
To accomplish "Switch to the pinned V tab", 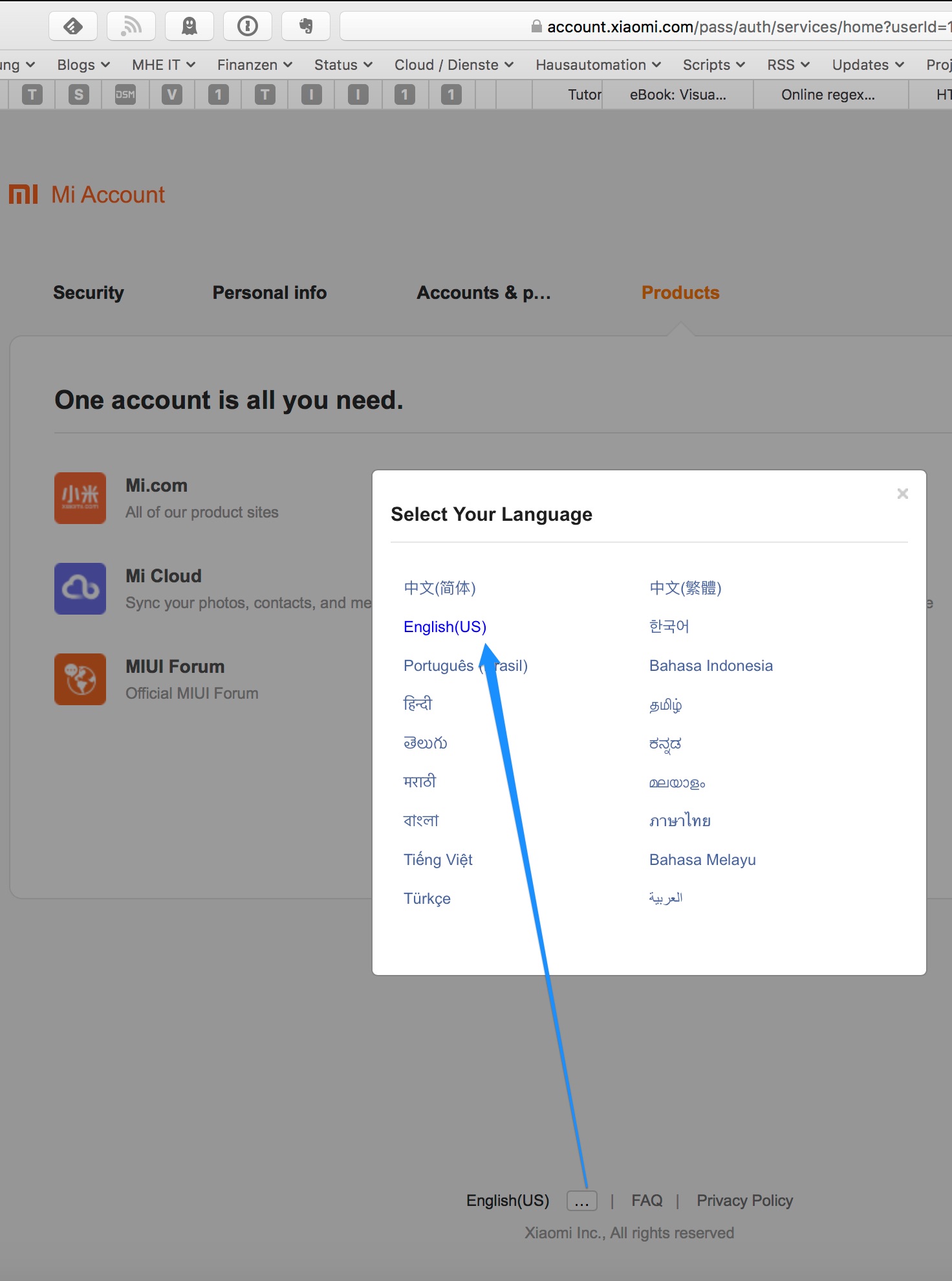I will [x=172, y=94].
